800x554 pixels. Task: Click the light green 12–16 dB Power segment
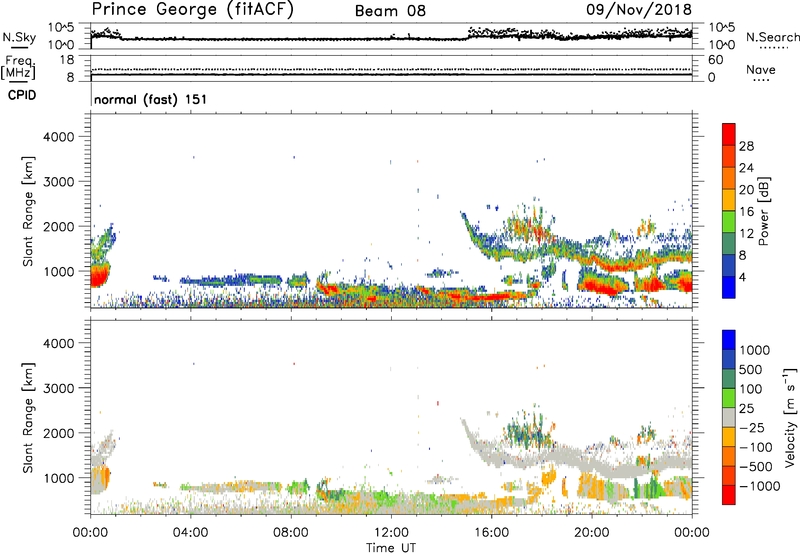coord(729,221)
